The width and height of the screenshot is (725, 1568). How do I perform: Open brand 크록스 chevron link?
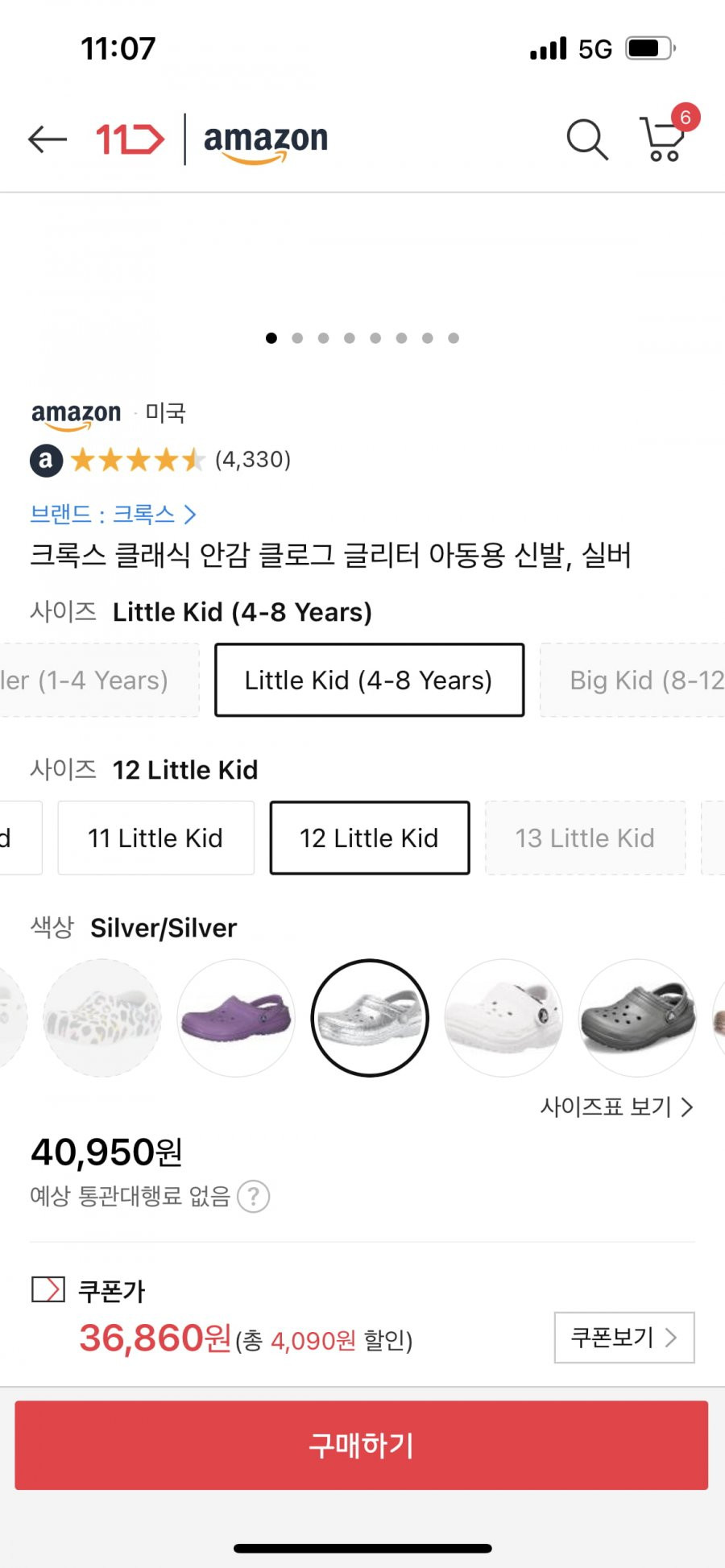113,514
